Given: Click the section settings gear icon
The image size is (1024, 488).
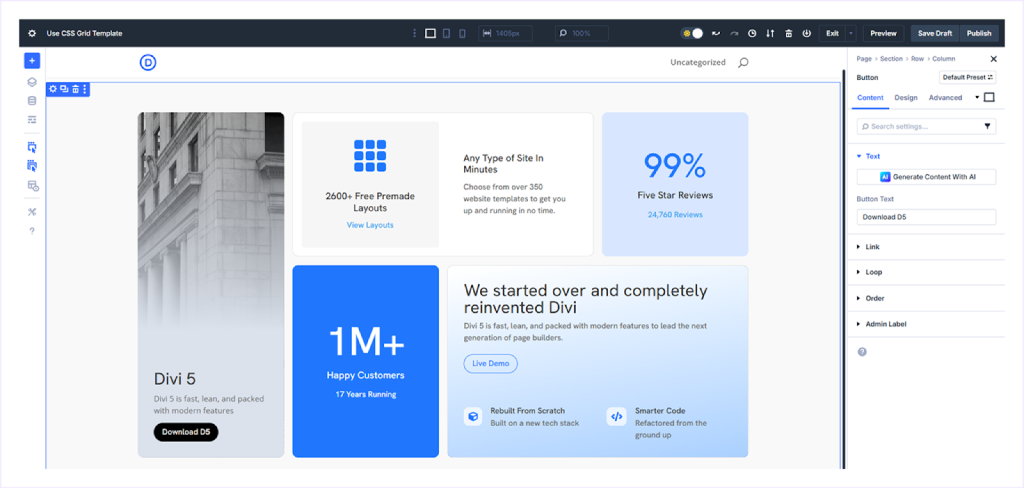Looking at the screenshot, I should click(53, 89).
